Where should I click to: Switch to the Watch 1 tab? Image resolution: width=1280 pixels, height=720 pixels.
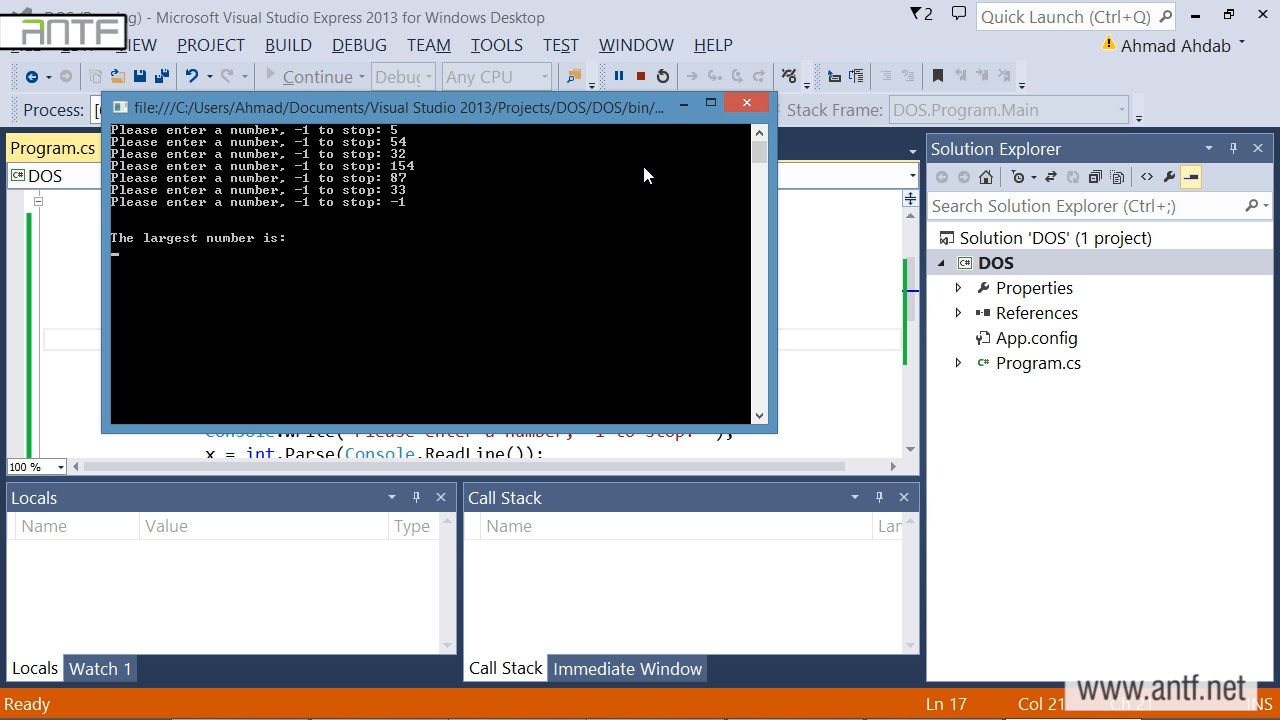tap(100, 669)
